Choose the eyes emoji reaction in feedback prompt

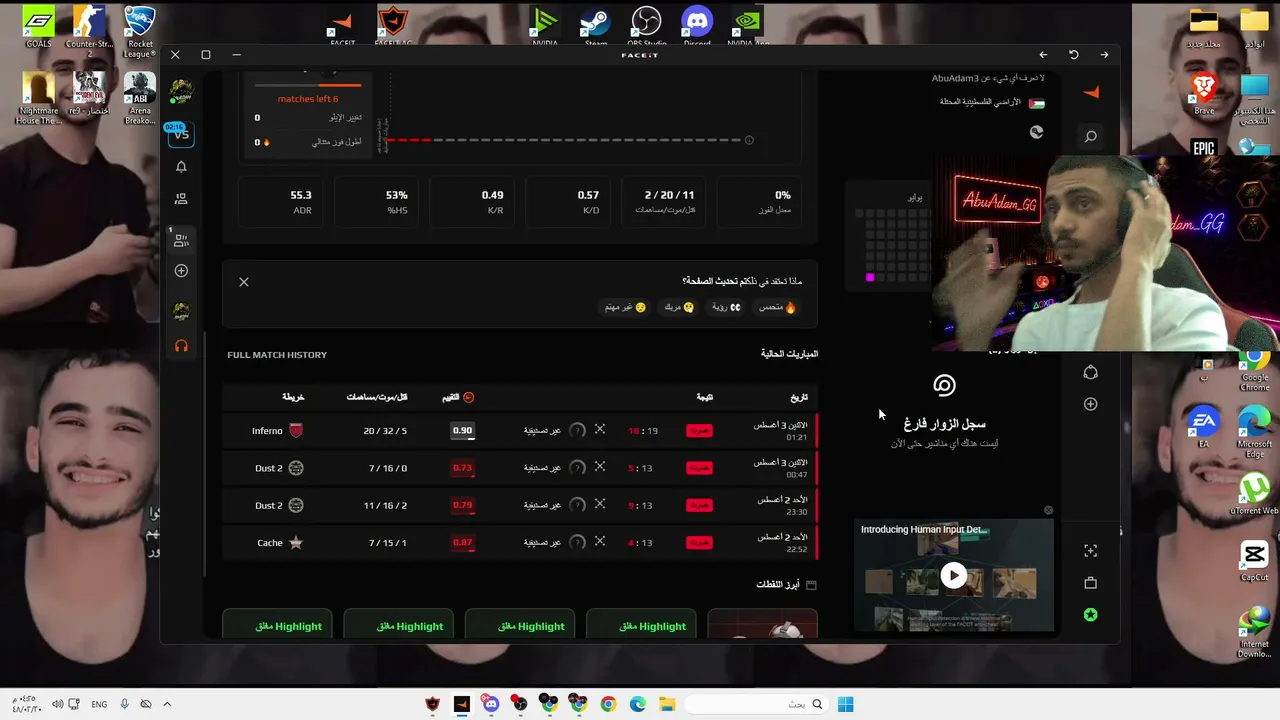point(727,307)
